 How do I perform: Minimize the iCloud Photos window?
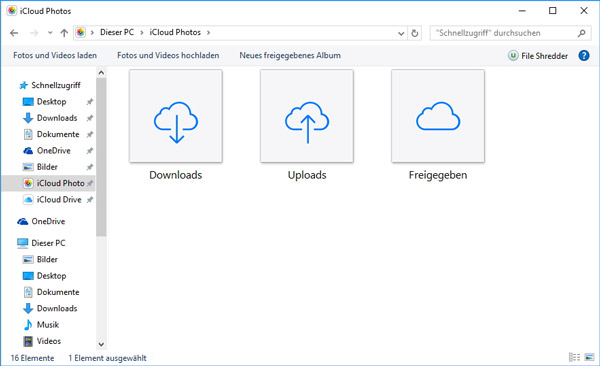coord(522,11)
